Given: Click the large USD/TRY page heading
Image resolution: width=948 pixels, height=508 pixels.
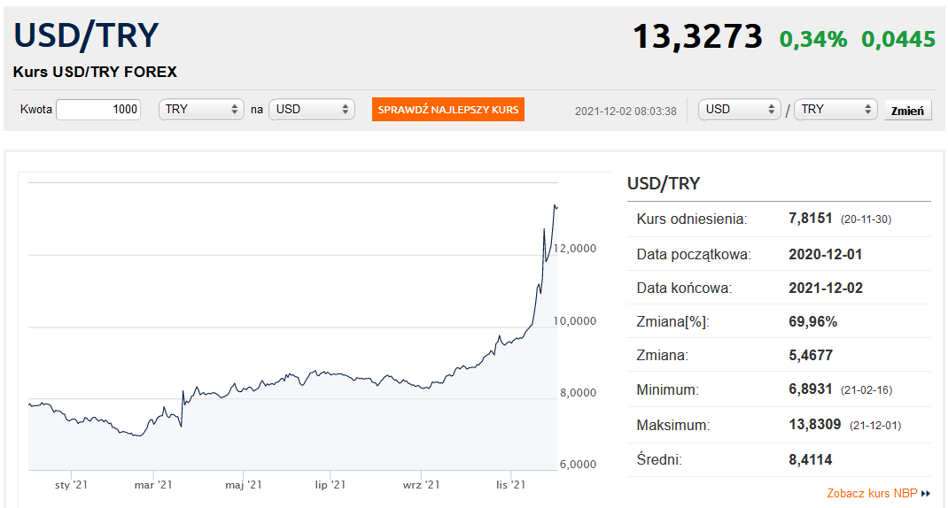Looking at the screenshot, I should (x=86, y=36).
